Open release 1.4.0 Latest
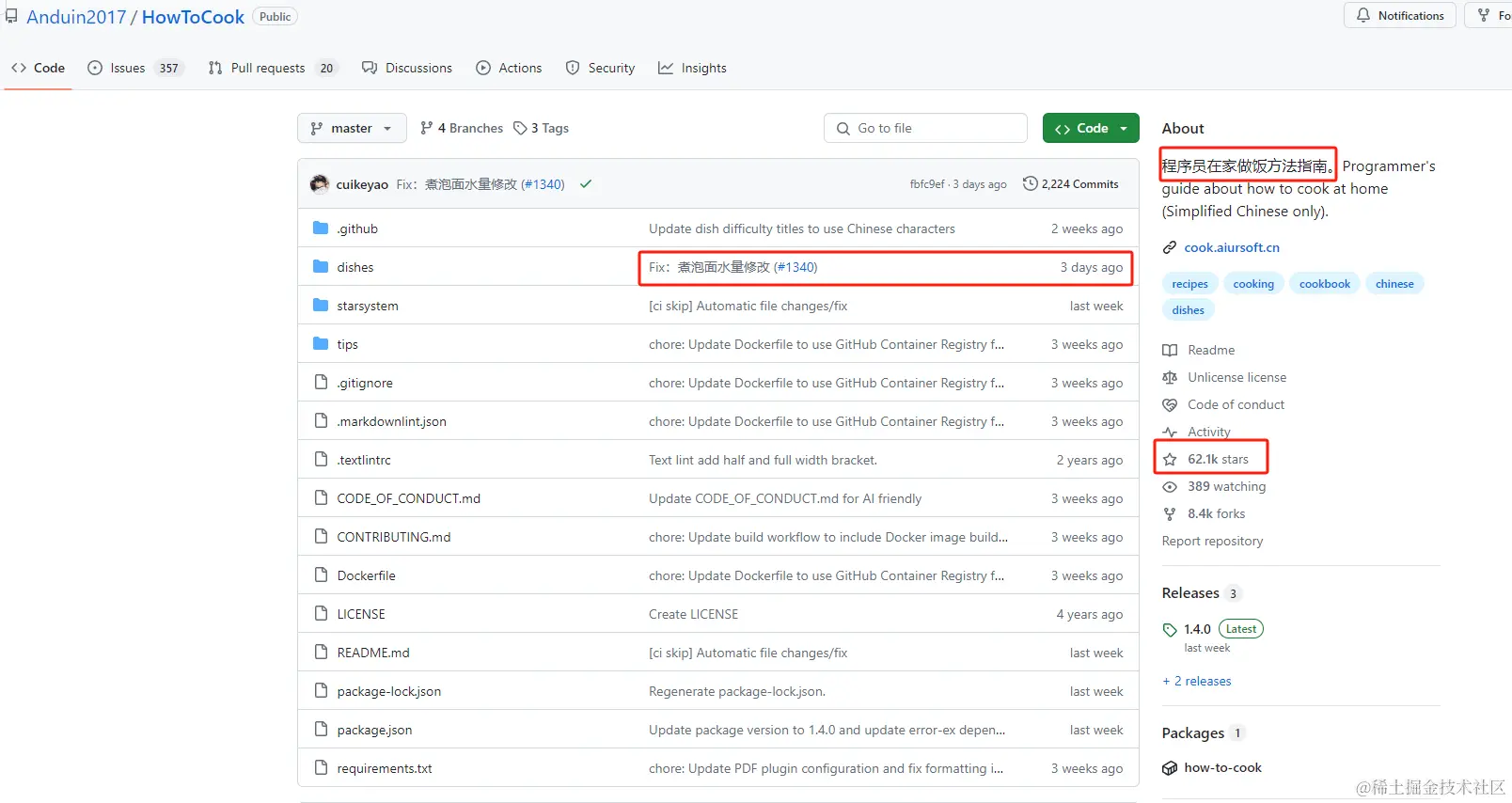 point(1222,629)
